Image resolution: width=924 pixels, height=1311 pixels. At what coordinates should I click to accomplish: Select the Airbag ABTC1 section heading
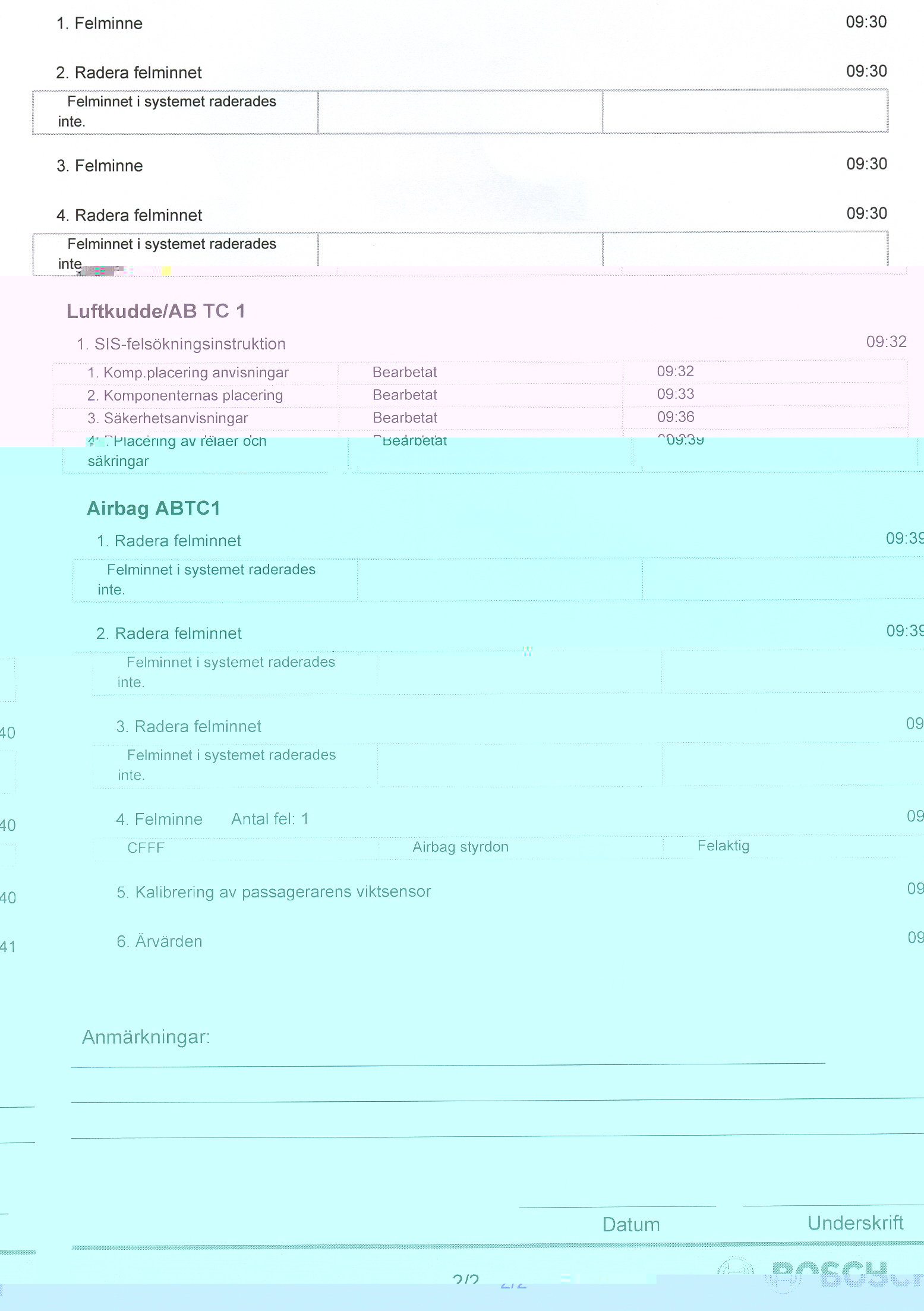(153, 508)
